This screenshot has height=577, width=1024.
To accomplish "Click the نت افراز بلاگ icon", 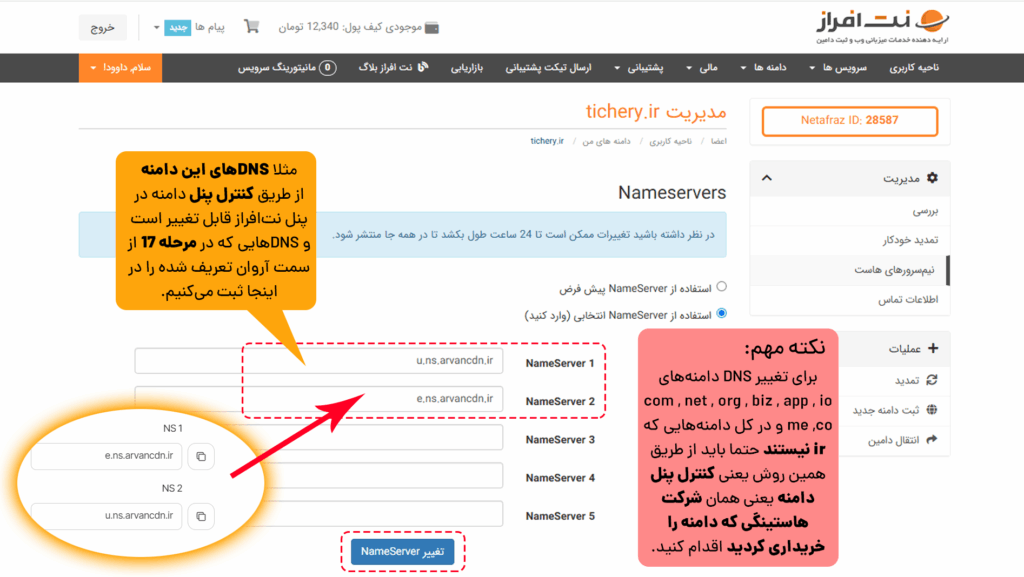I will click(423, 67).
